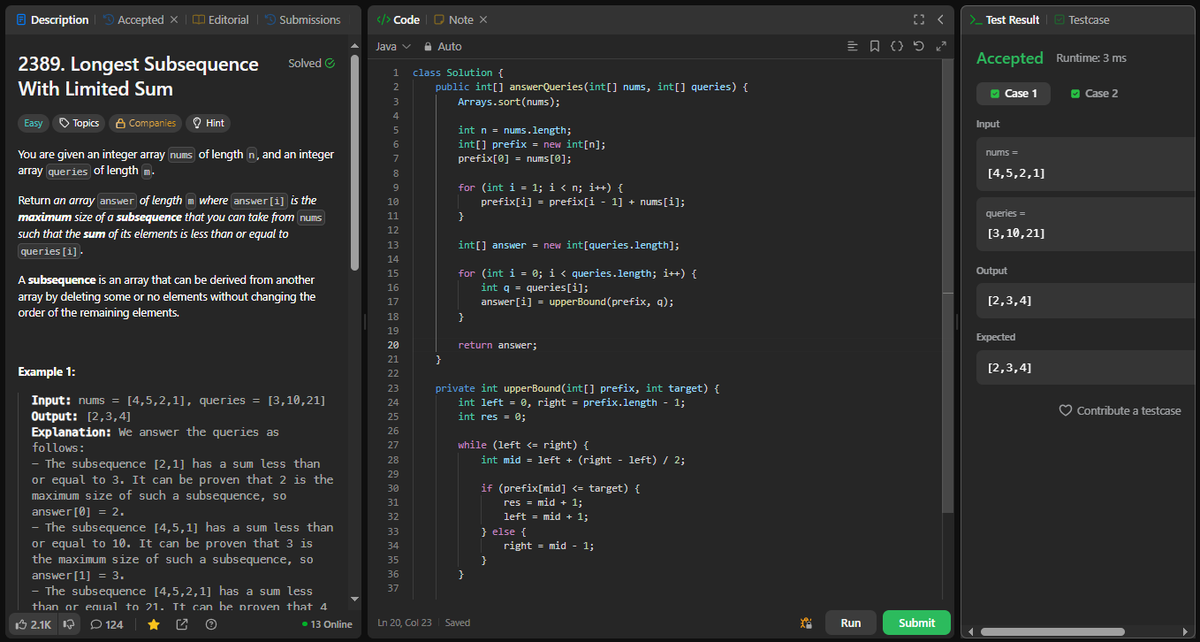
Task: Select the Code tab
Action: (x=398, y=20)
